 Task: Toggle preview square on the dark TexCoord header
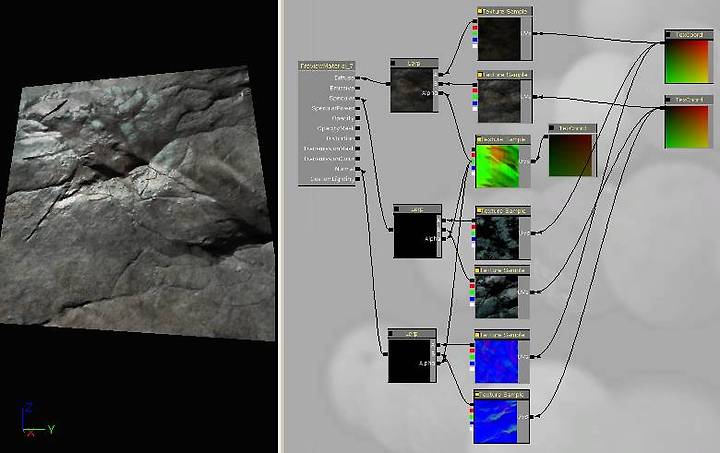(551, 128)
